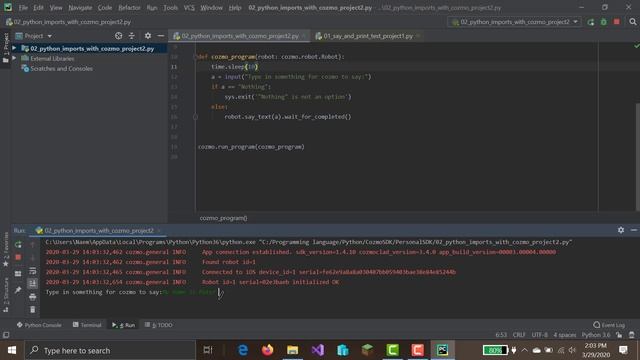Viewport: 640px width, 360px height.
Task: Open the Event Log
Action: pyautogui.click(x=609, y=325)
